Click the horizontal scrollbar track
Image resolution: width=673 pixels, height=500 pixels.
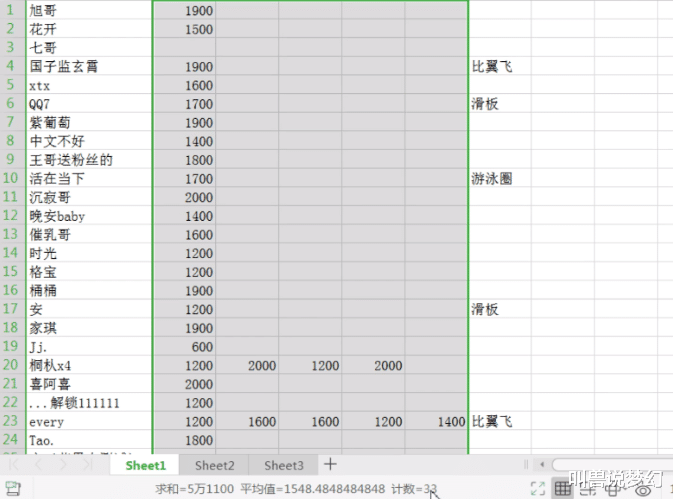click(x=612, y=465)
